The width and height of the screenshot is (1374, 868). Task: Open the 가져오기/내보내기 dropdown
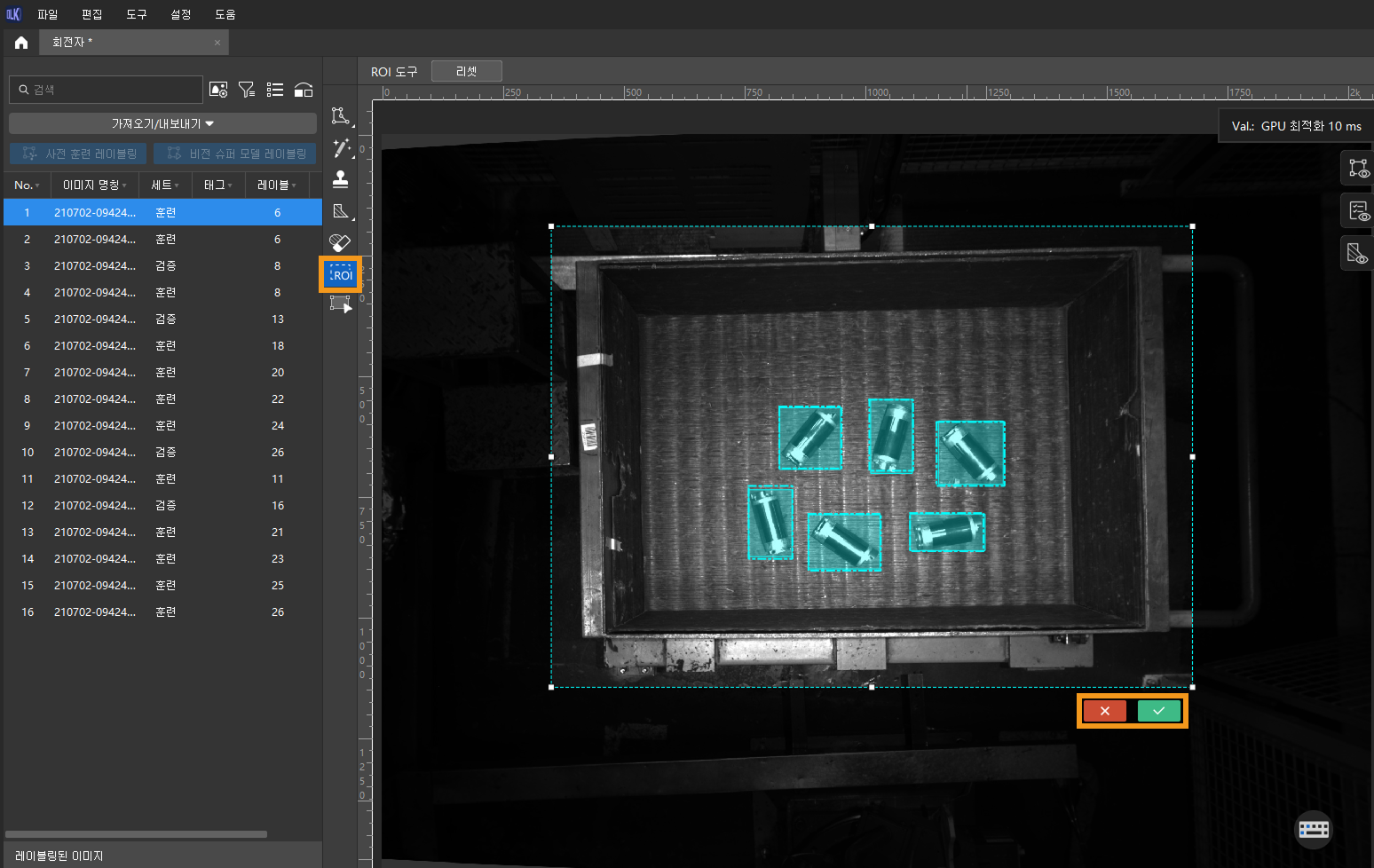point(162,123)
